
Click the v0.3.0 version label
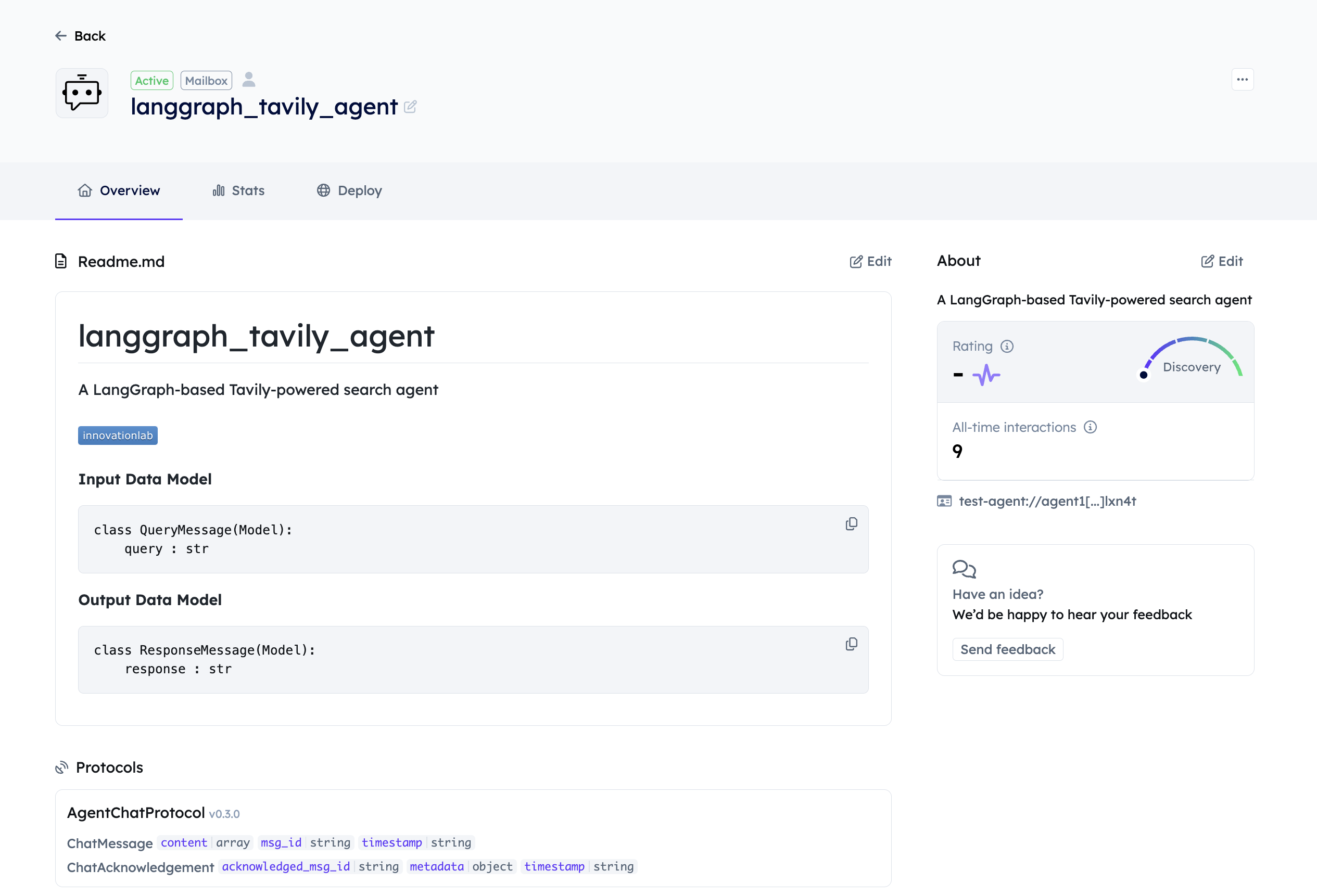point(224,814)
